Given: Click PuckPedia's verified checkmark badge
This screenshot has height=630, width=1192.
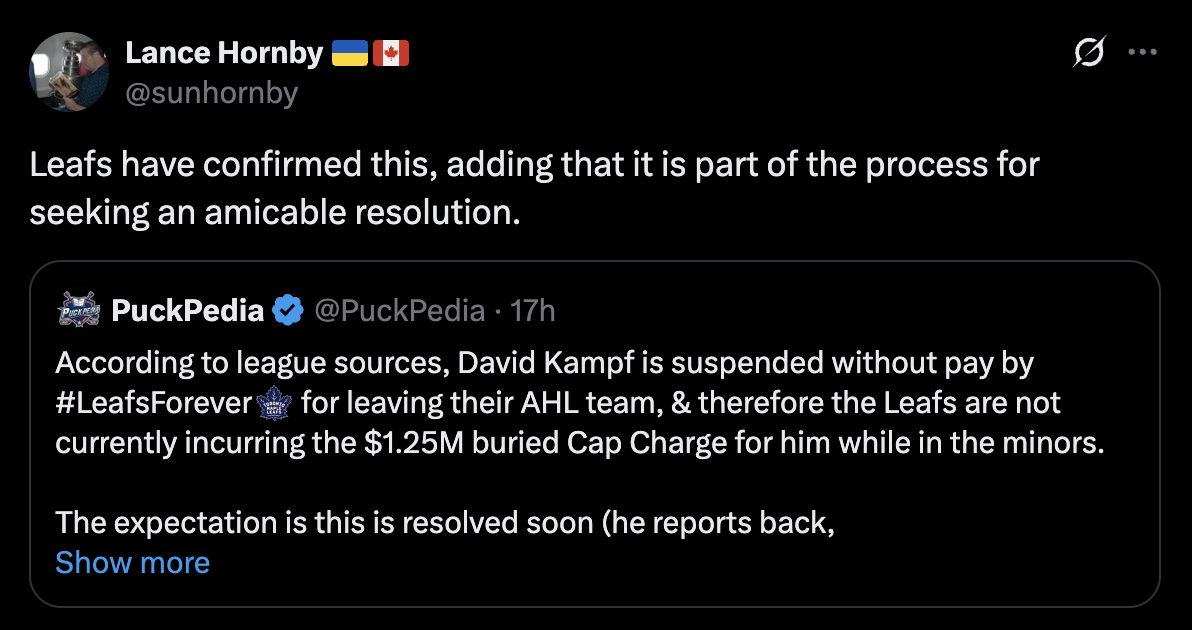Looking at the screenshot, I should click(x=289, y=310).
